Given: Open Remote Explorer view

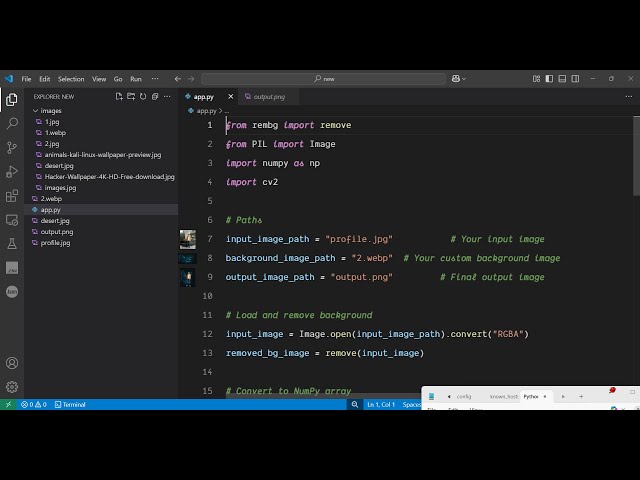Looking at the screenshot, I should pos(12,220).
